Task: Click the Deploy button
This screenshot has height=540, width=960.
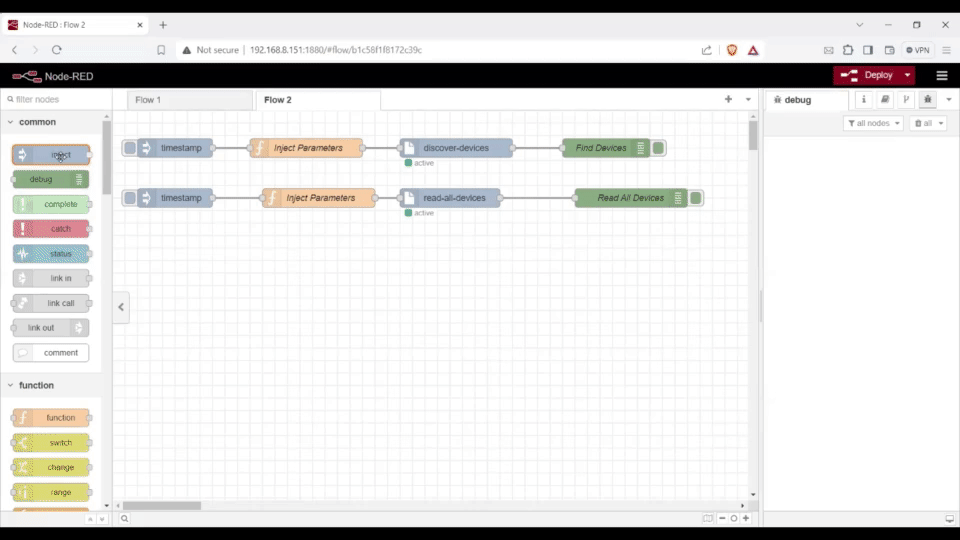Action: click(867, 75)
